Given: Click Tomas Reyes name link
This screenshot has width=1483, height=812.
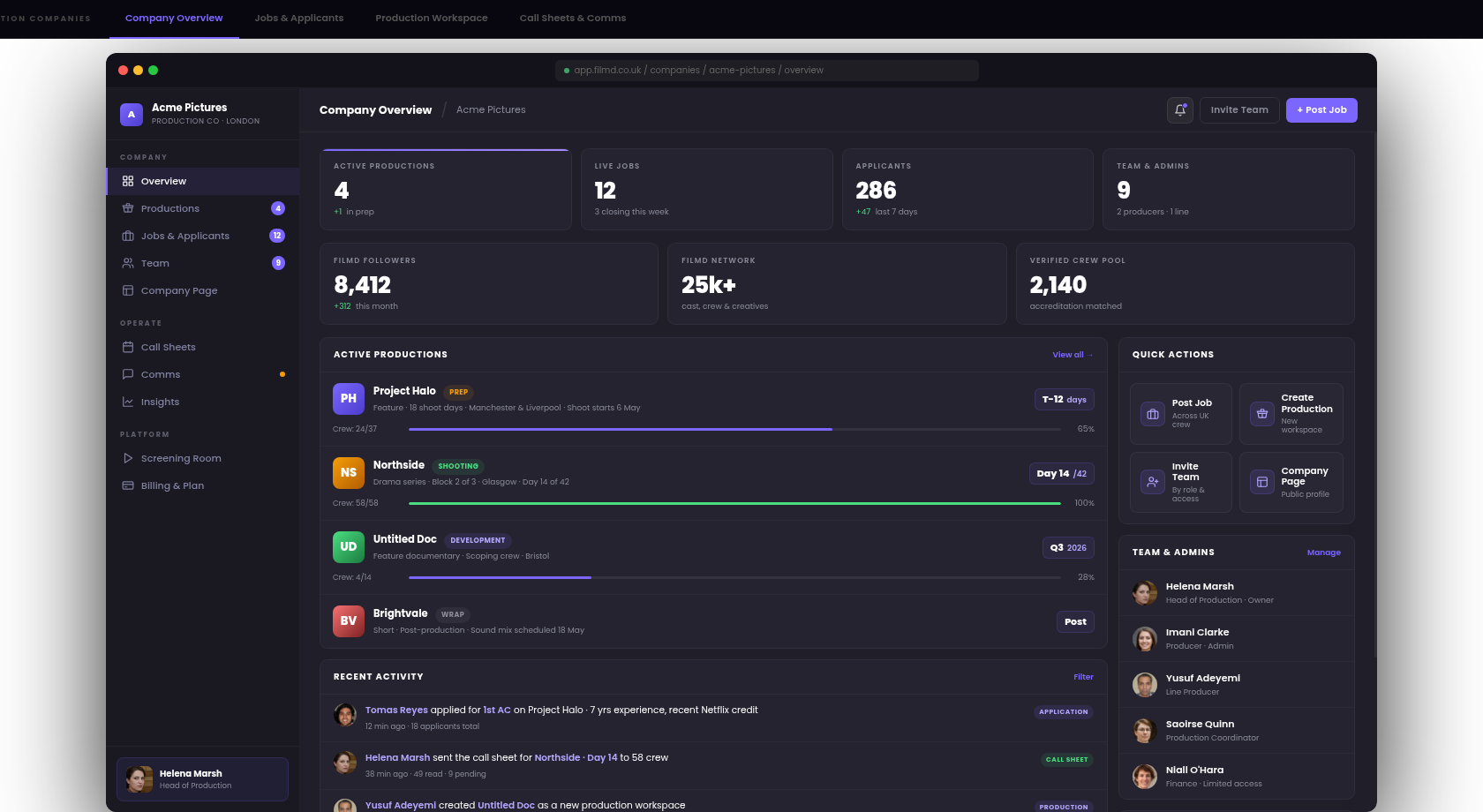Looking at the screenshot, I should [396, 710].
